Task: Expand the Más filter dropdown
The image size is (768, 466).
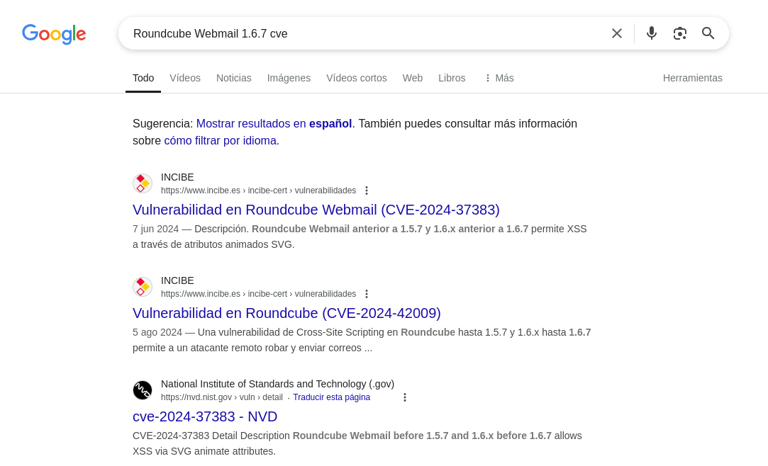Action: pos(498,78)
